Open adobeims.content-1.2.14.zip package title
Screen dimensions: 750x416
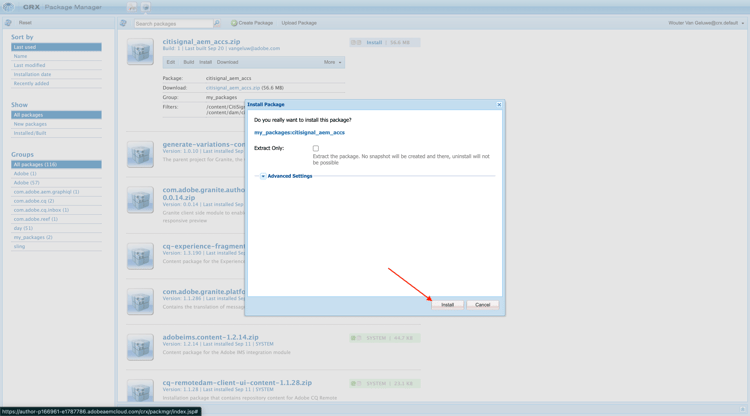click(x=210, y=337)
